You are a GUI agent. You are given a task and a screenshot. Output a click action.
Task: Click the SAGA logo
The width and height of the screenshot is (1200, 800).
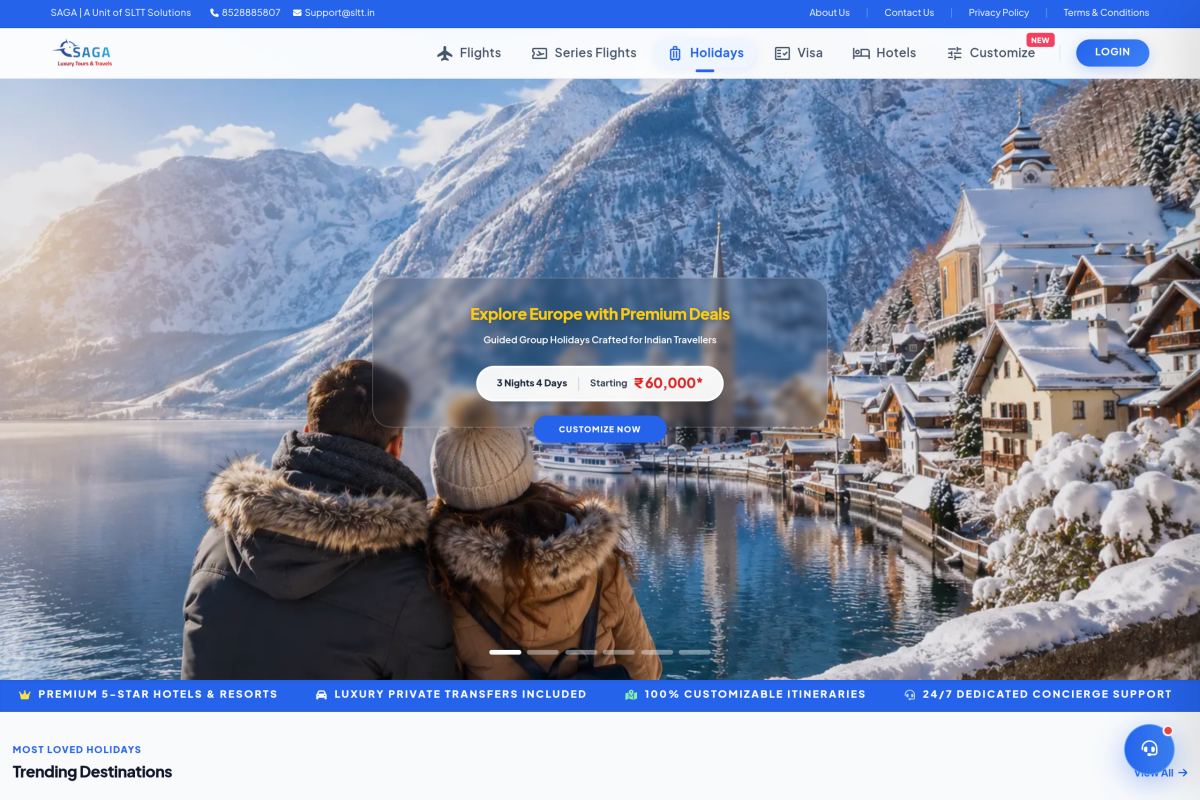pyautogui.click(x=83, y=53)
